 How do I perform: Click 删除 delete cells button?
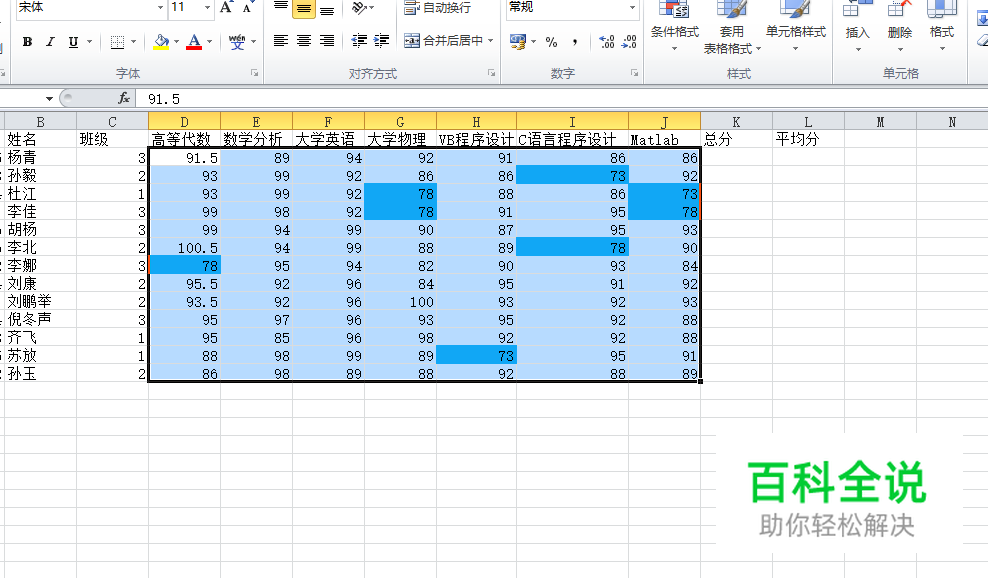point(899,25)
